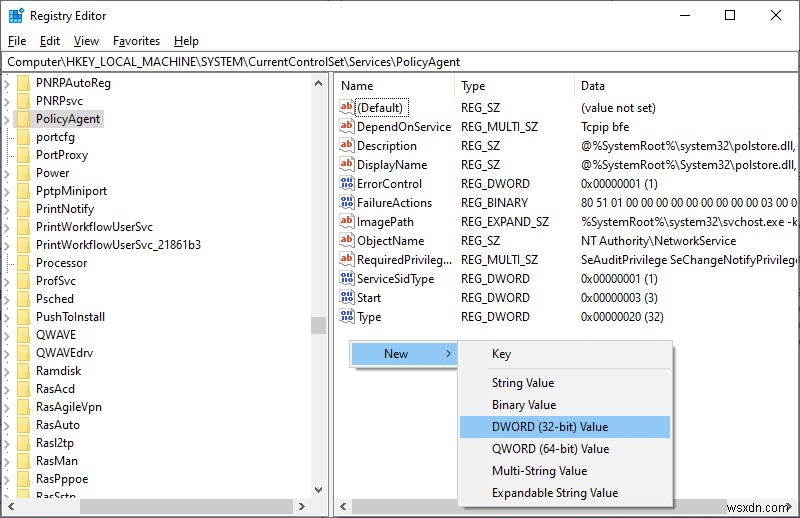
Task: Expand the ProfSvc tree node
Action: point(7,281)
